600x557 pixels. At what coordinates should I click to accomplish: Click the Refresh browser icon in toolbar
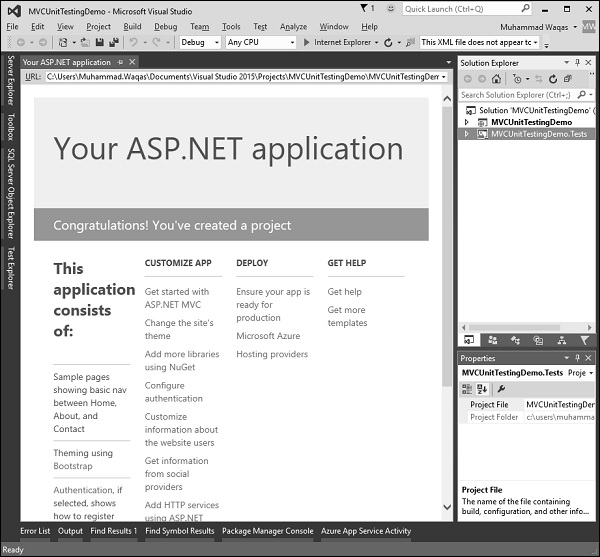point(388,42)
